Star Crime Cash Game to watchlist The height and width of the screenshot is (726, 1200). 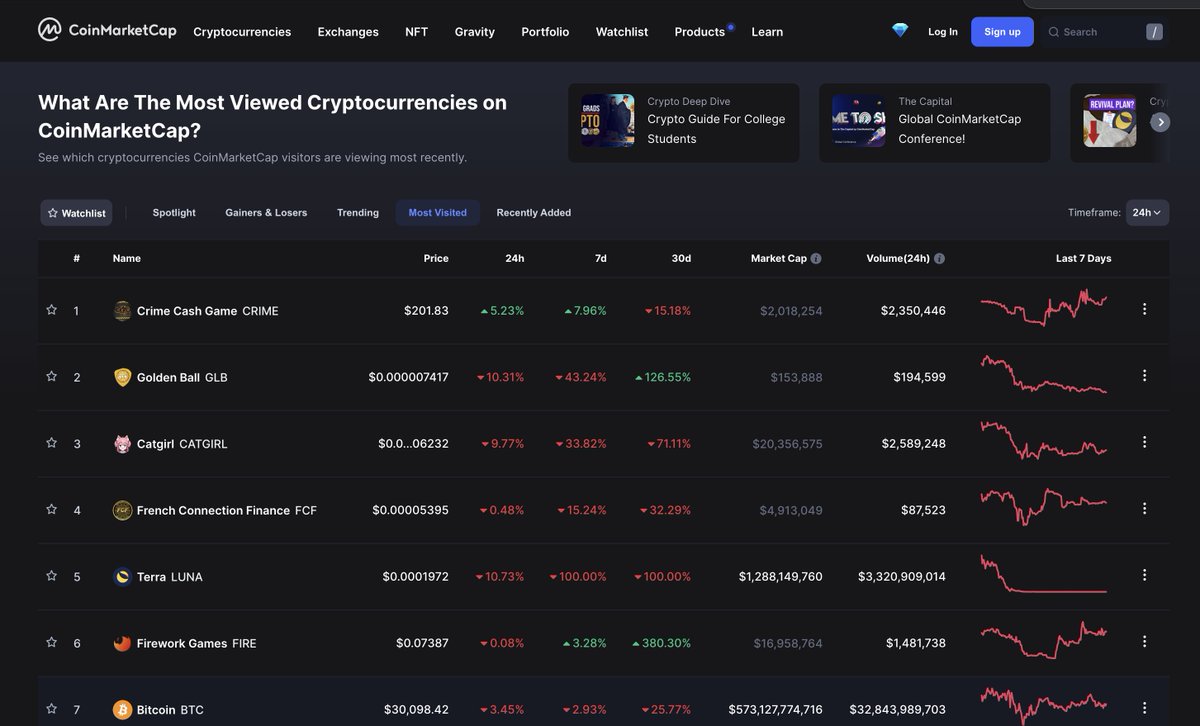[51, 310]
